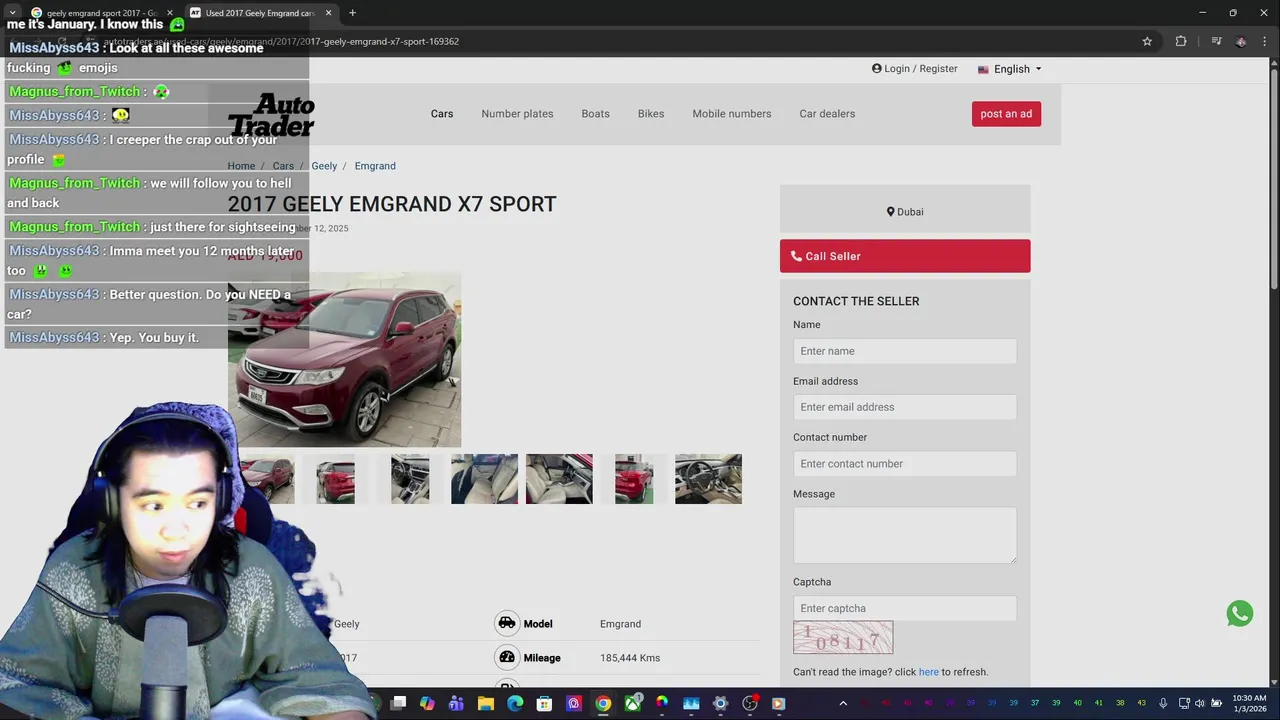Click the Cars breadcrumb link
Screen dimensions: 1280x720
tap(283, 166)
